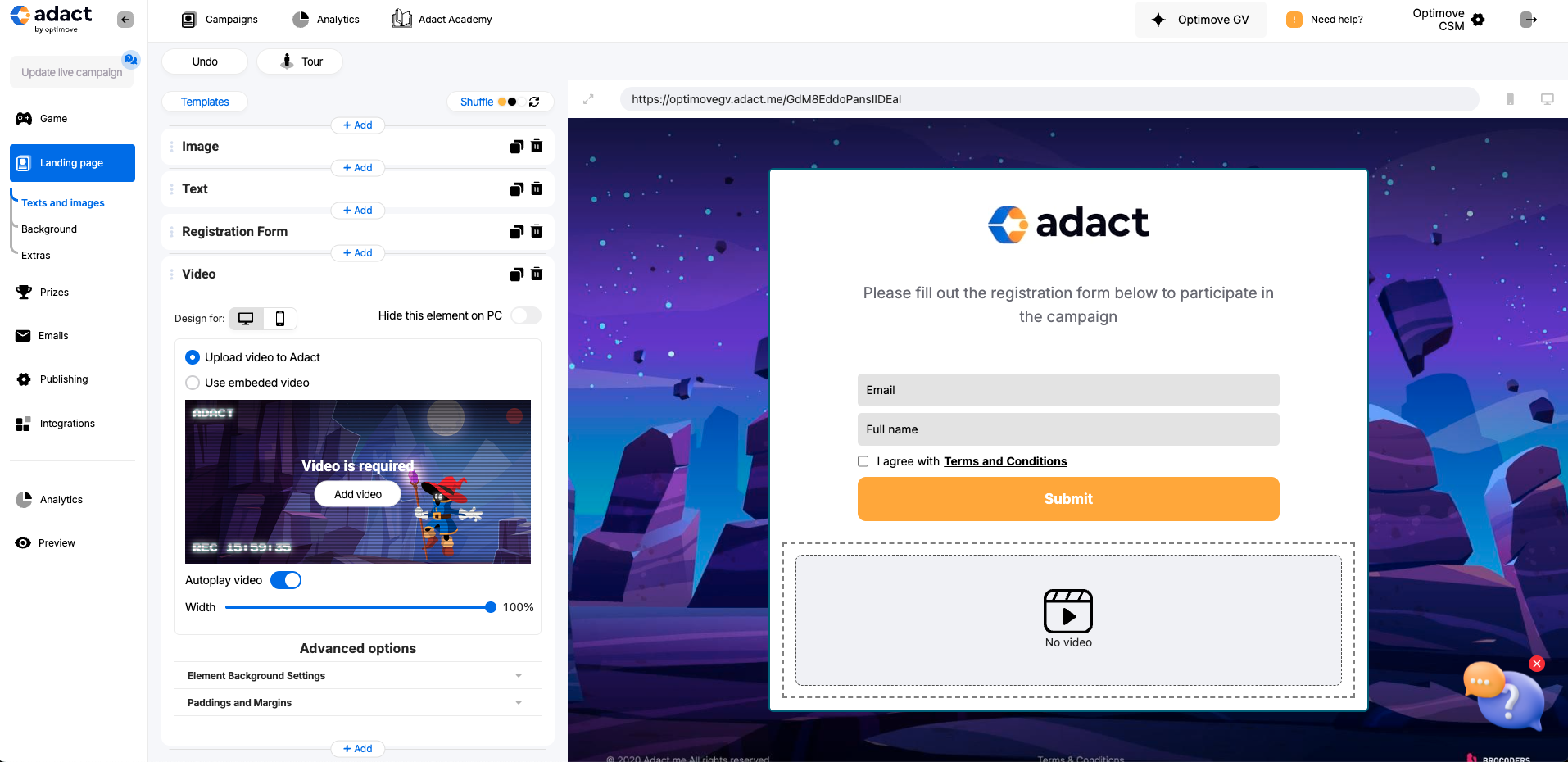
Task: Select the Landing page section
Action: pyautogui.click(x=72, y=163)
